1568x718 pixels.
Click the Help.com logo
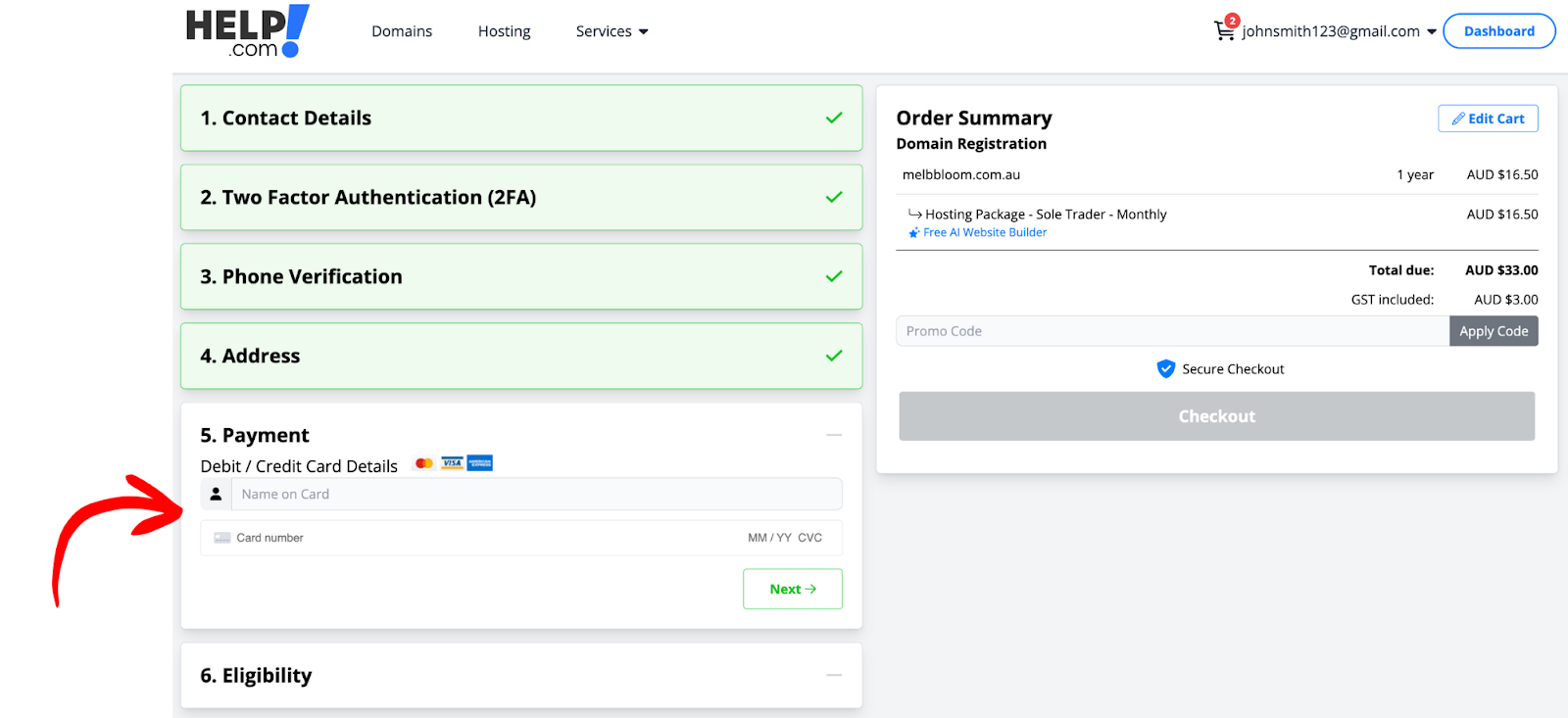click(x=247, y=31)
